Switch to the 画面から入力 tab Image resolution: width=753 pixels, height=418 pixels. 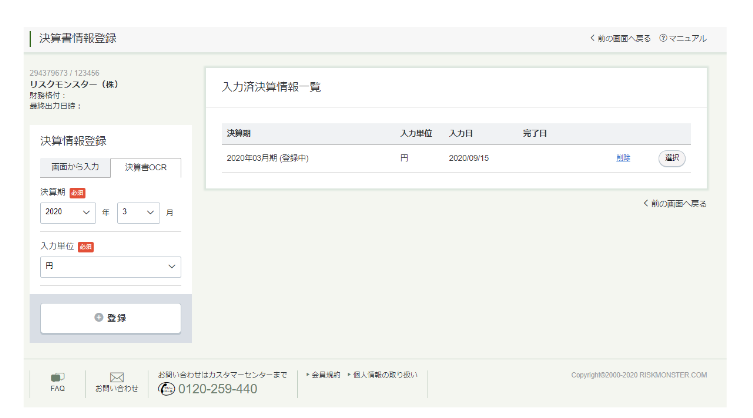point(75,167)
